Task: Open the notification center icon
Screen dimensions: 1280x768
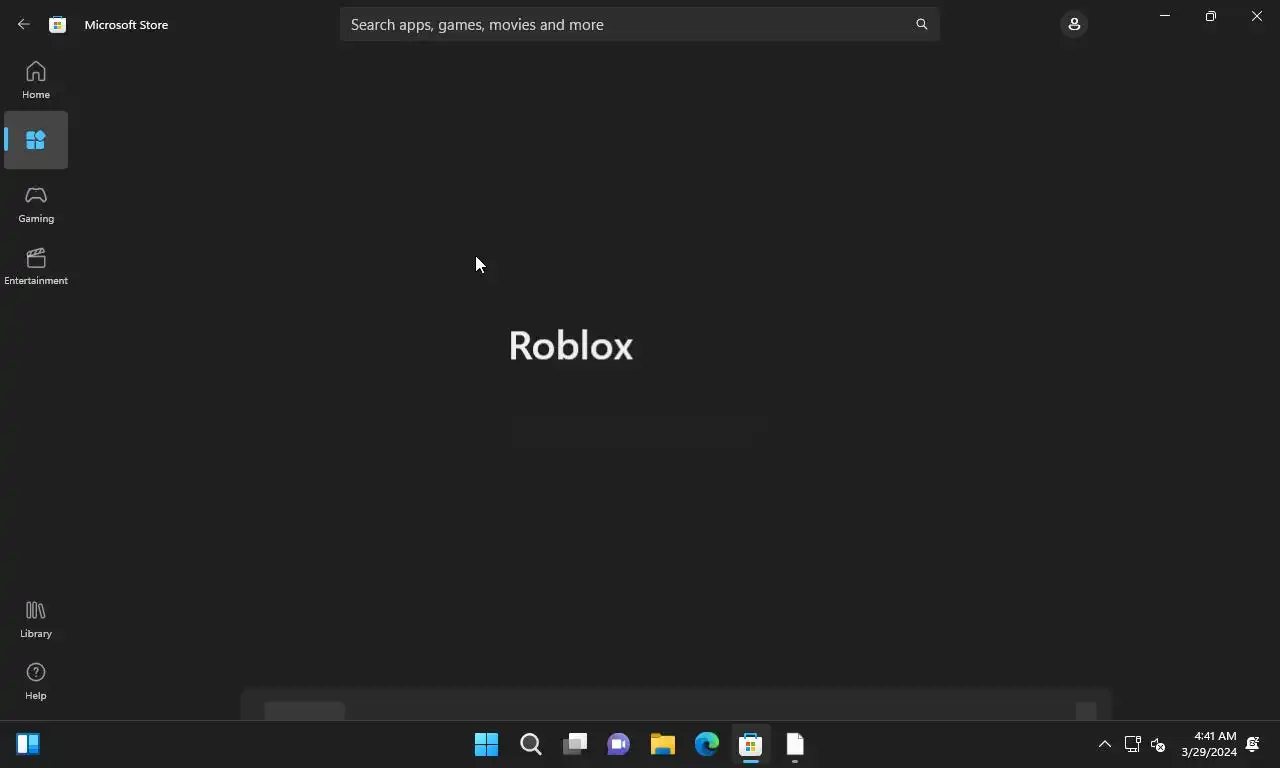Action: (1253, 744)
